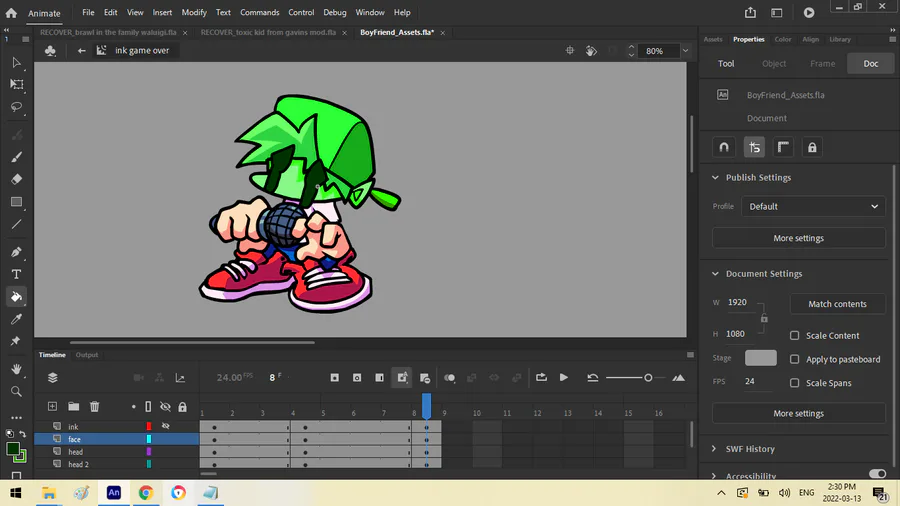Delete layer using the trash icon
The width and height of the screenshot is (900, 506).
click(x=95, y=406)
